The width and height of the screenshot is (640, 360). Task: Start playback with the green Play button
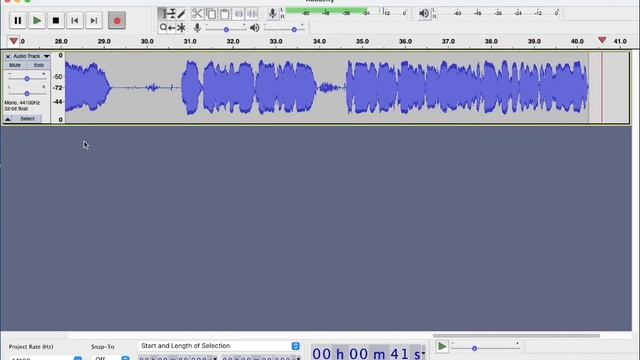[x=37, y=20]
